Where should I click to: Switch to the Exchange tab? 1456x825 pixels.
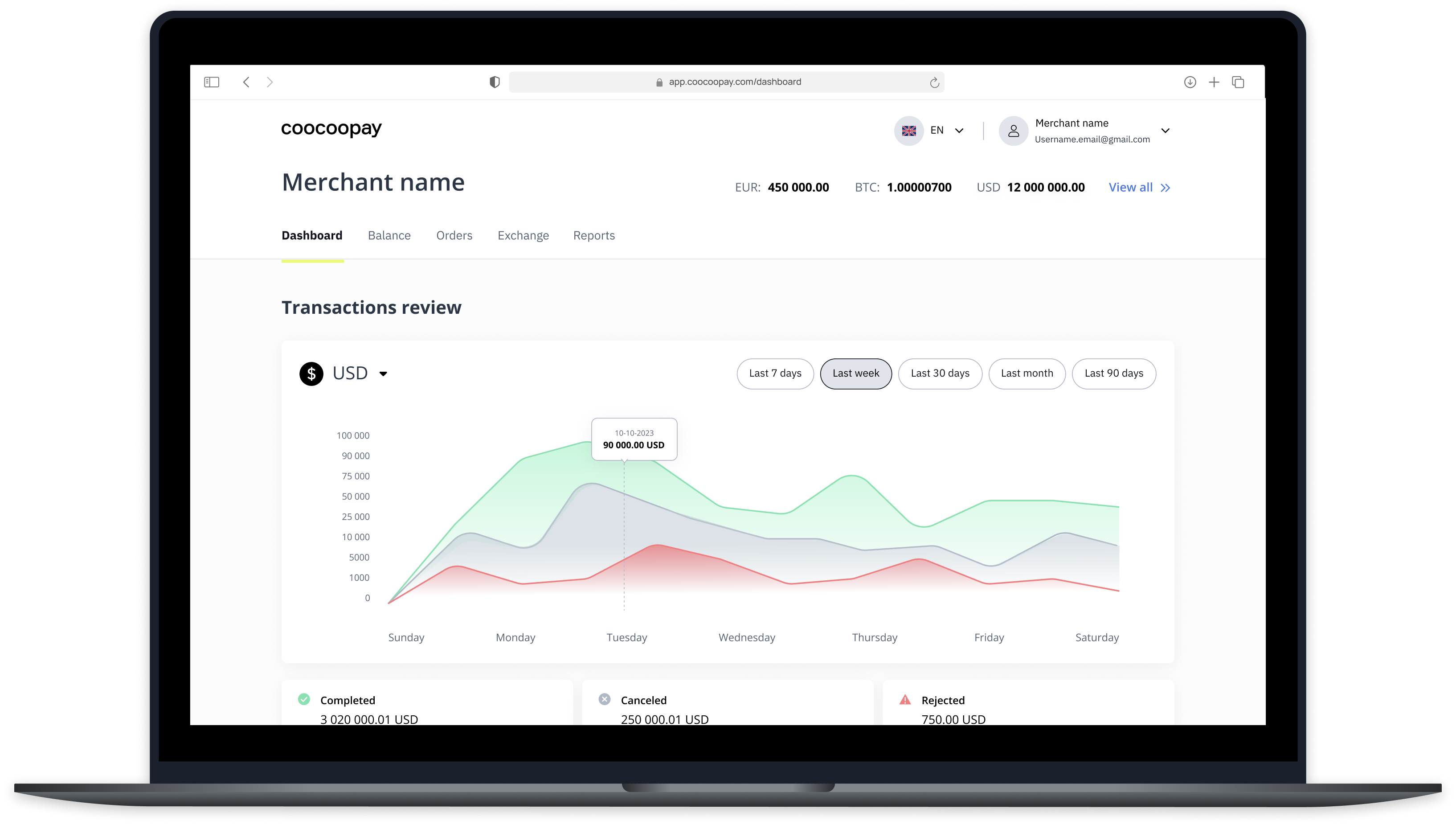[x=523, y=235]
